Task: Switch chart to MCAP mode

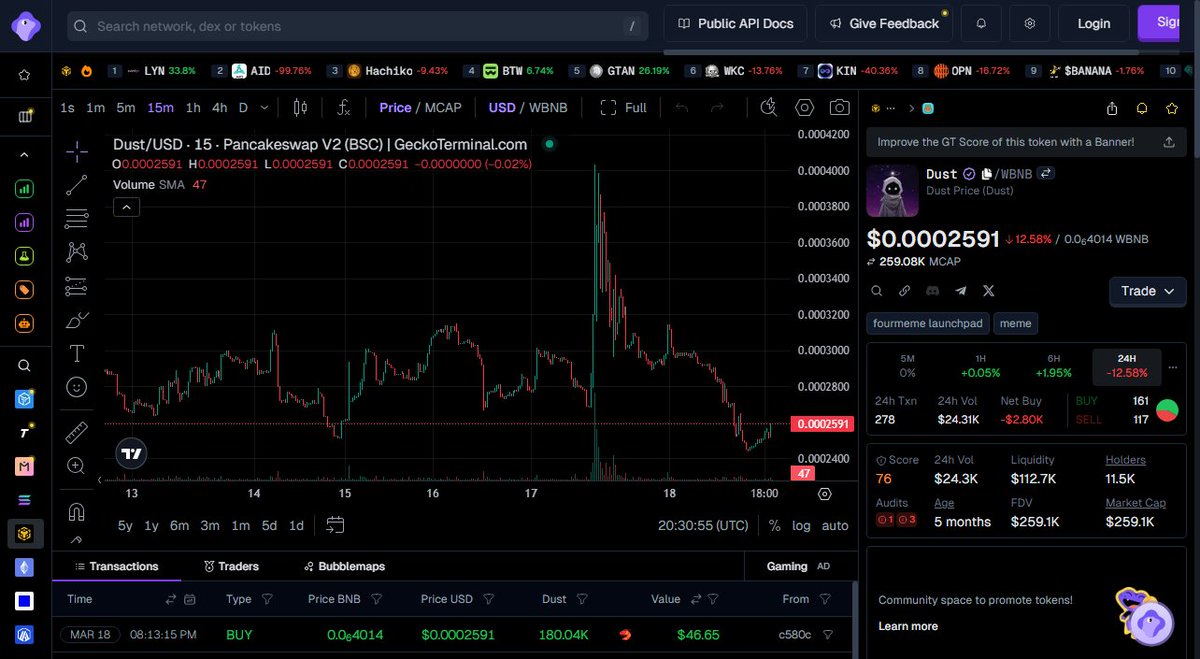Action: [x=443, y=107]
